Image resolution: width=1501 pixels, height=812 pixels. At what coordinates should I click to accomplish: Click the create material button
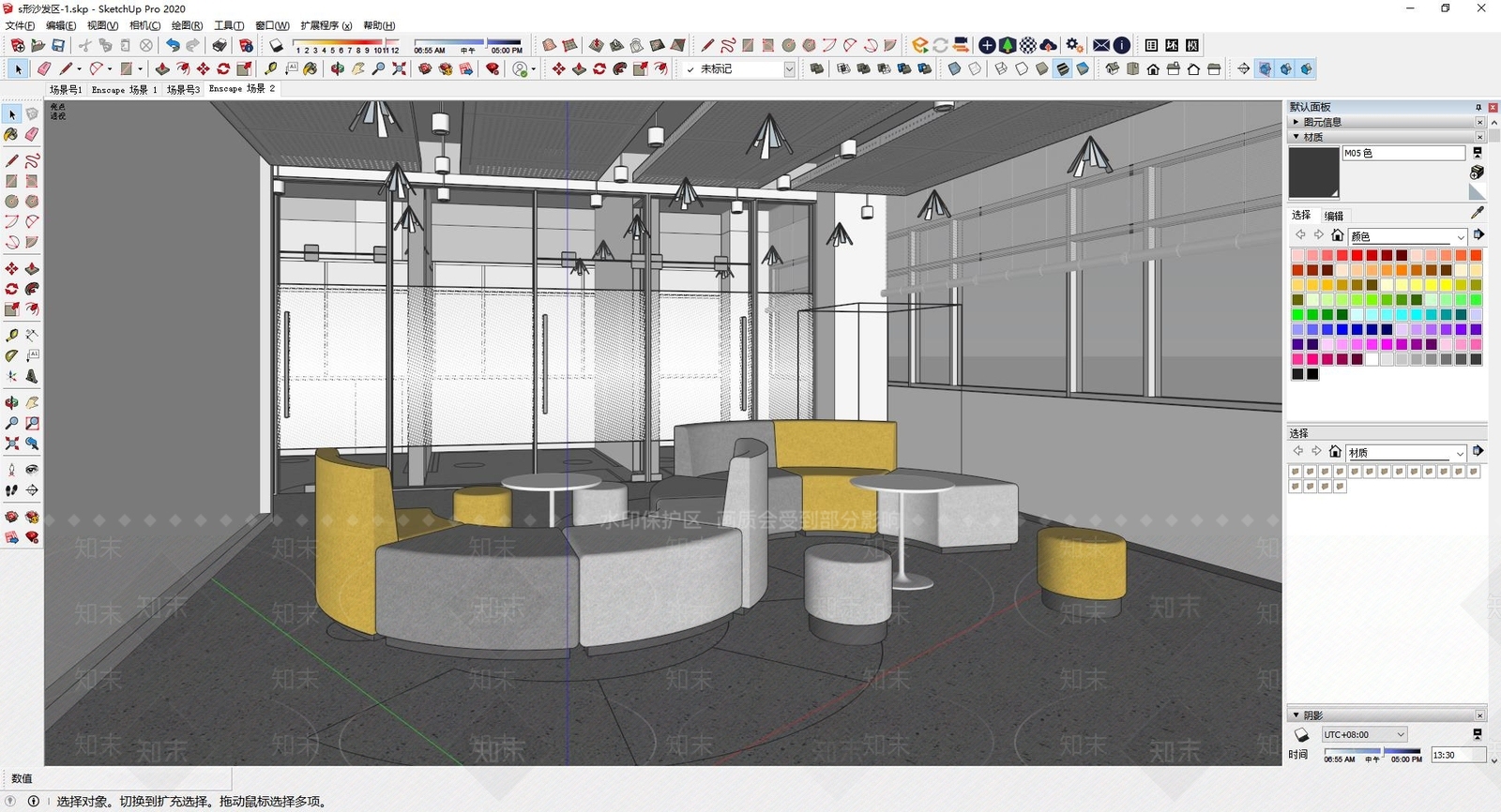pyautogui.click(x=1477, y=173)
